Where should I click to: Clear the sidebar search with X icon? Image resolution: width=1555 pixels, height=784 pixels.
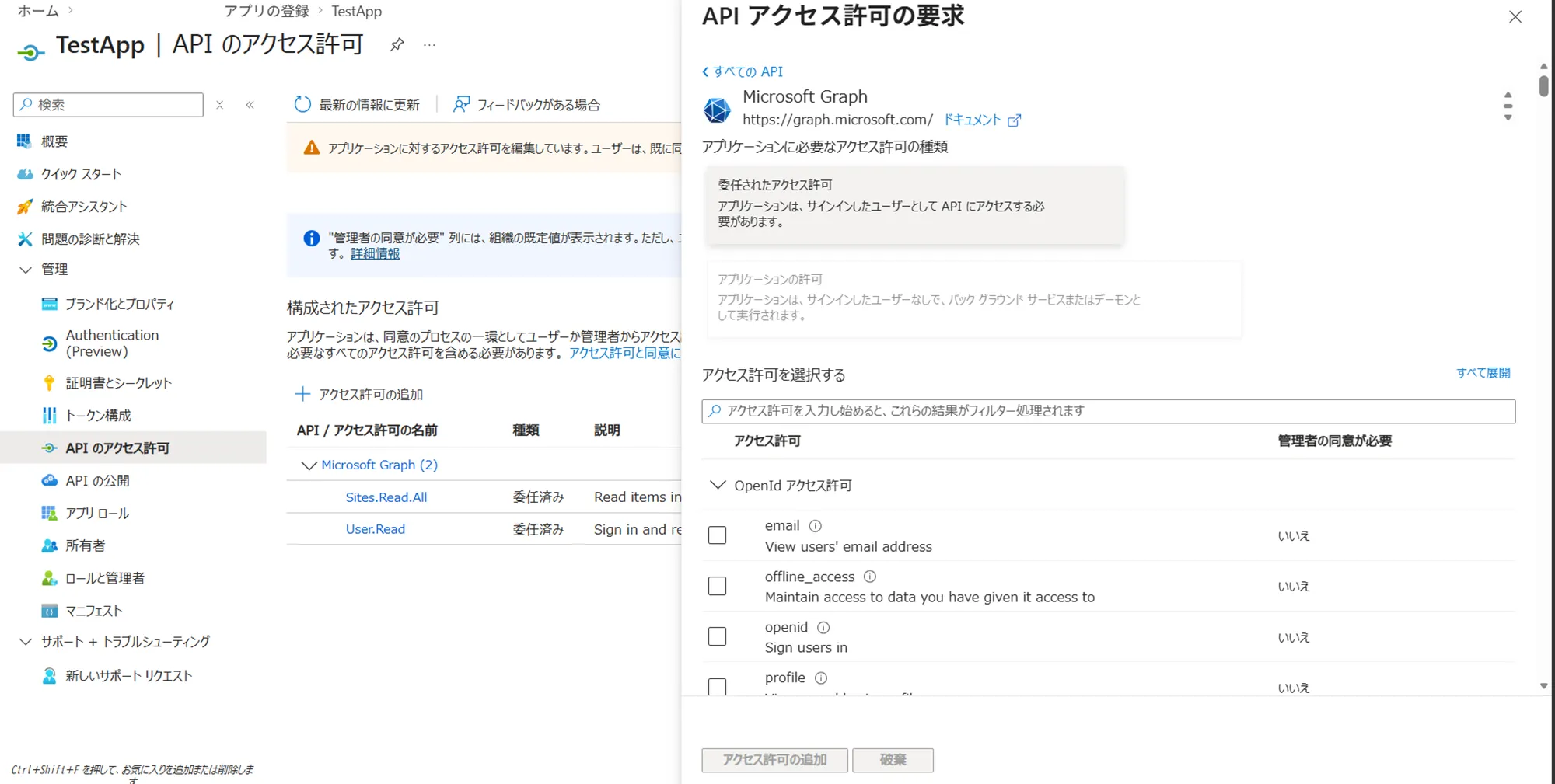[220, 105]
